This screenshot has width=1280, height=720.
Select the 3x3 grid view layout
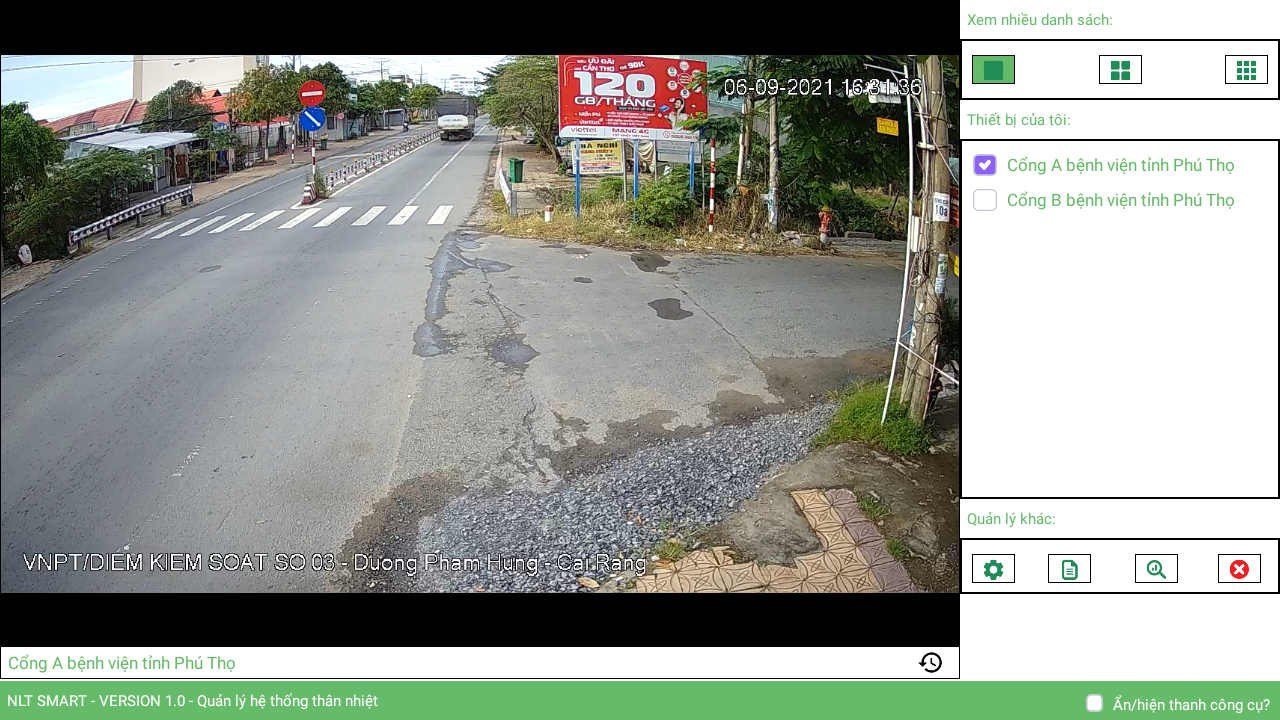1246,70
